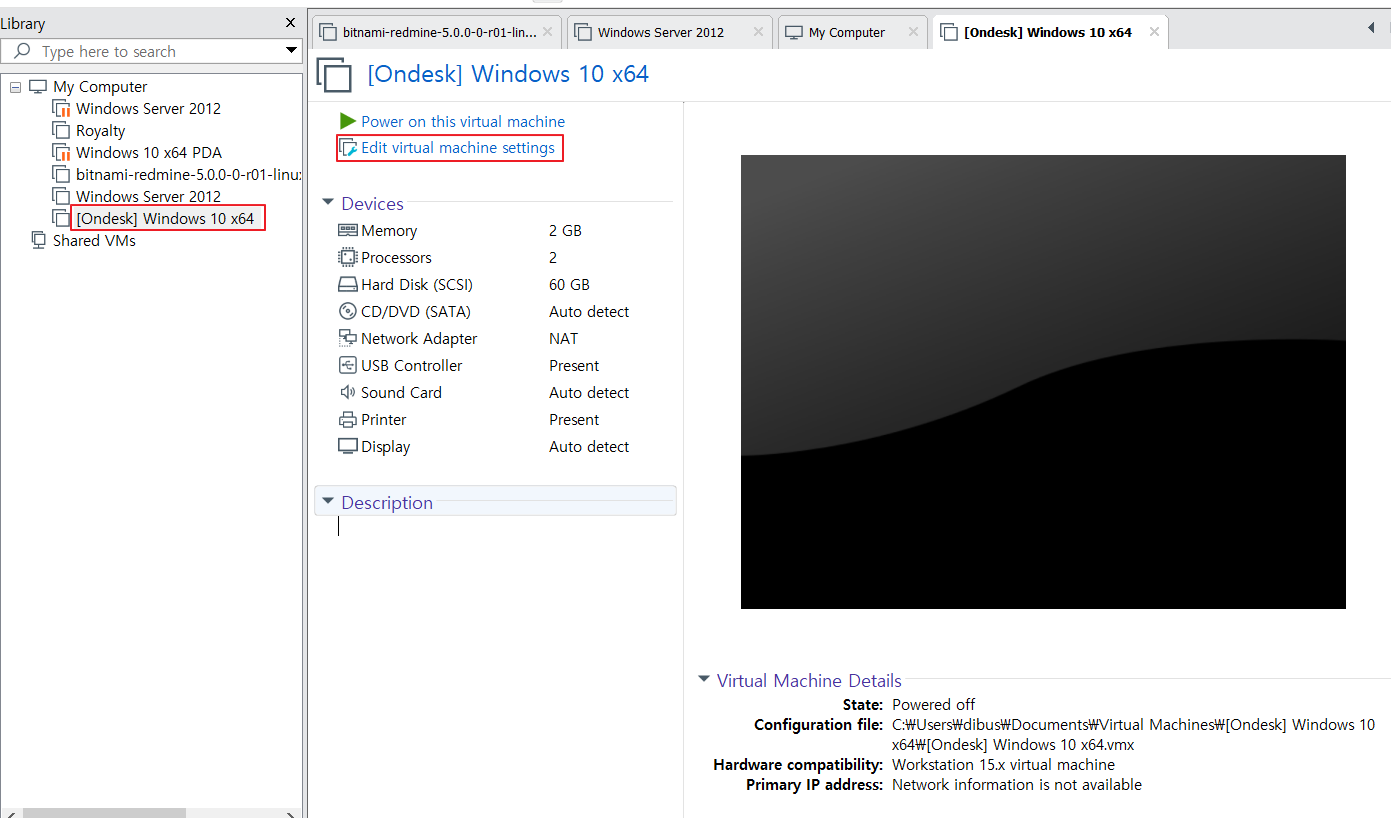Select My Computer in the library tree
The image size is (1391, 818).
(100, 86)
